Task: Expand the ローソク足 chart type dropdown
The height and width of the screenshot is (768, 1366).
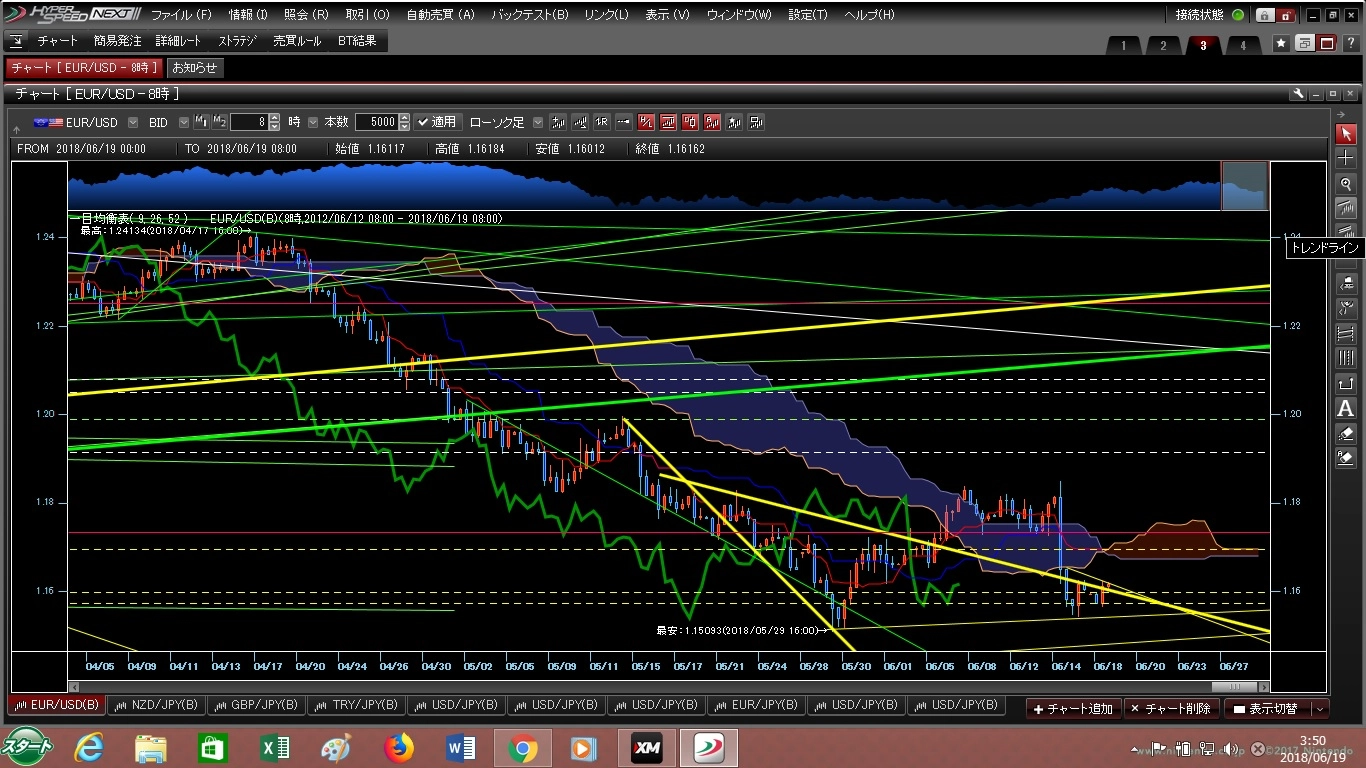Action: click(538, 123)
